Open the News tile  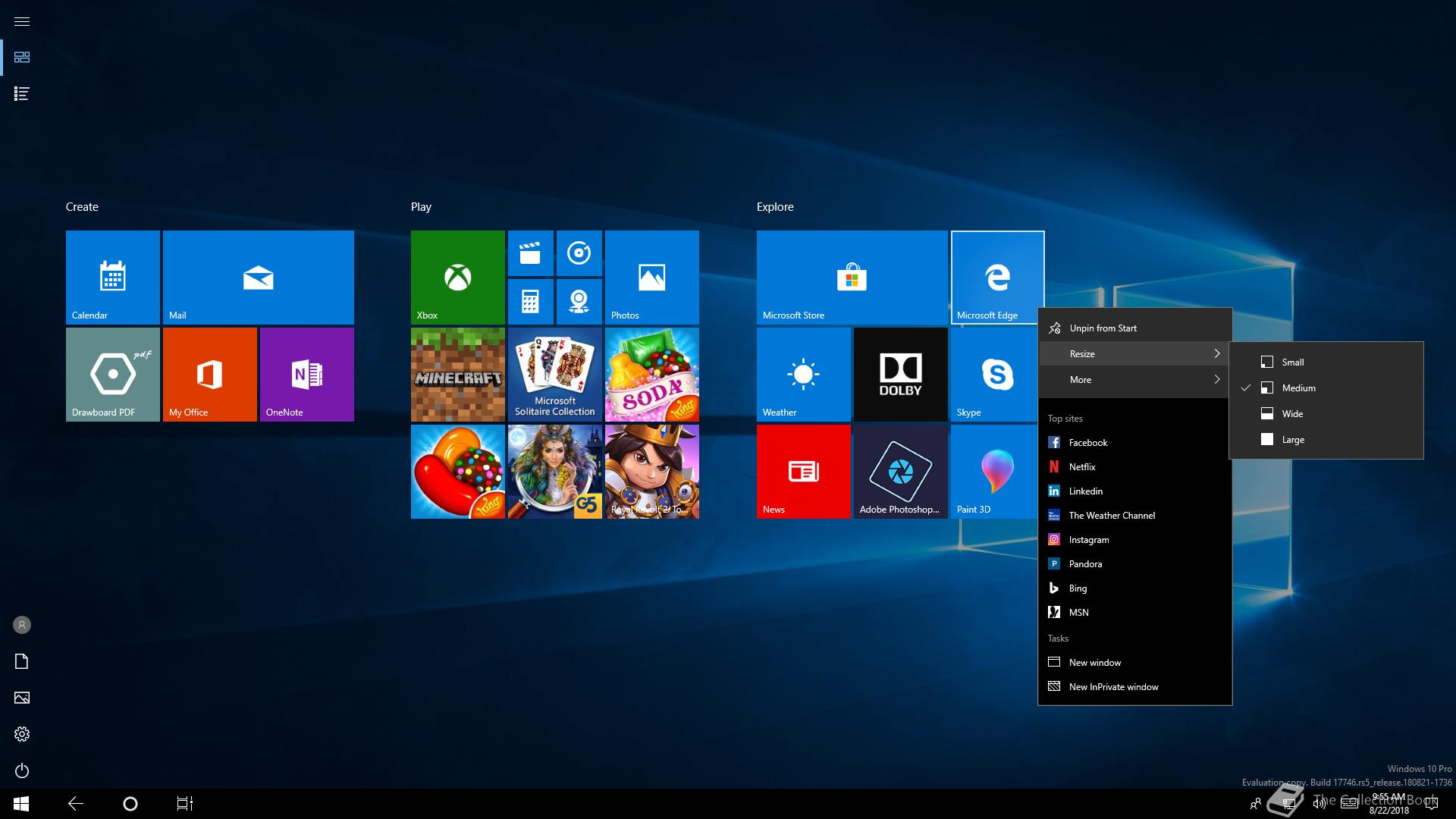click(x=803, y=472)
